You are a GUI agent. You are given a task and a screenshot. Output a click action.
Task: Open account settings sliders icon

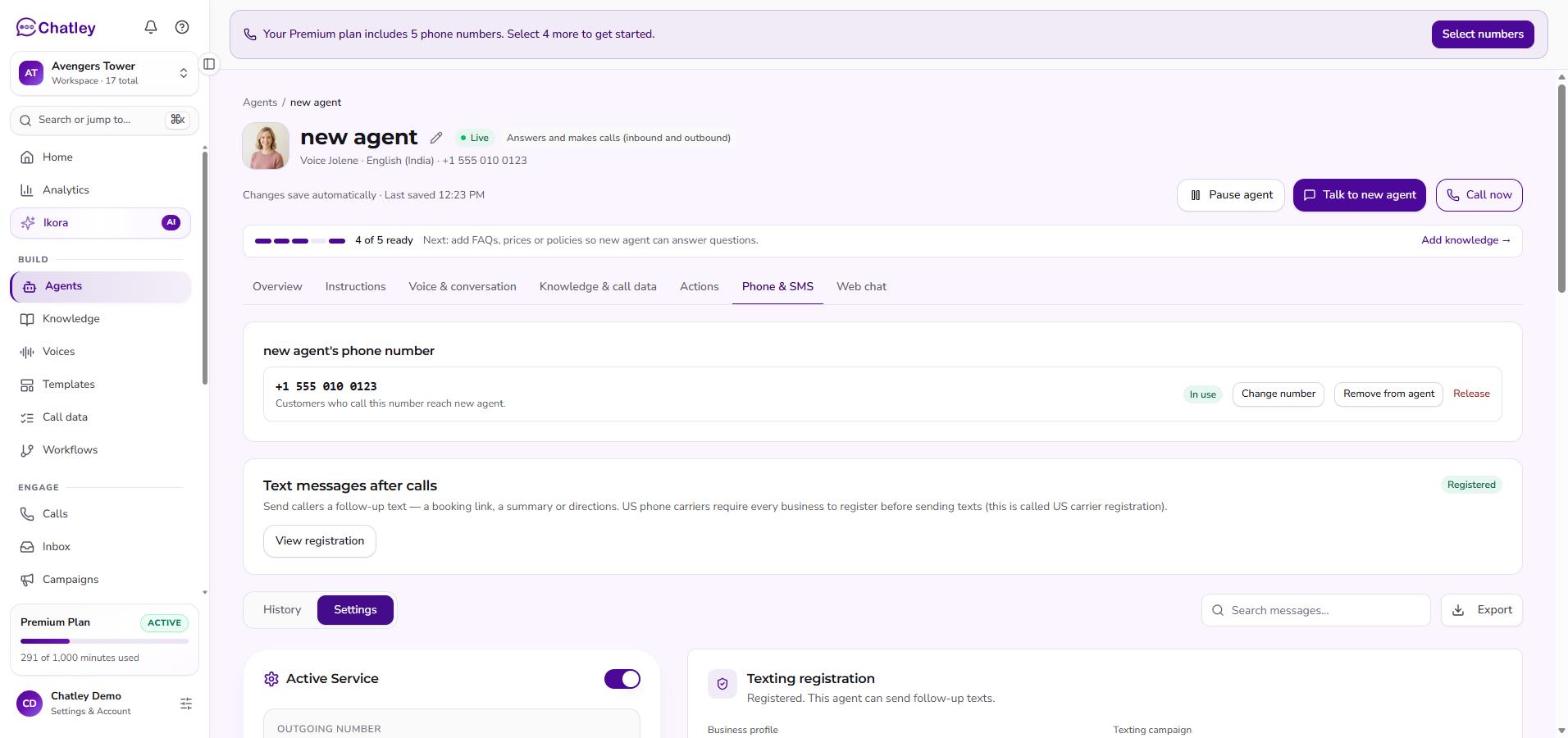(x=186, y=704)
